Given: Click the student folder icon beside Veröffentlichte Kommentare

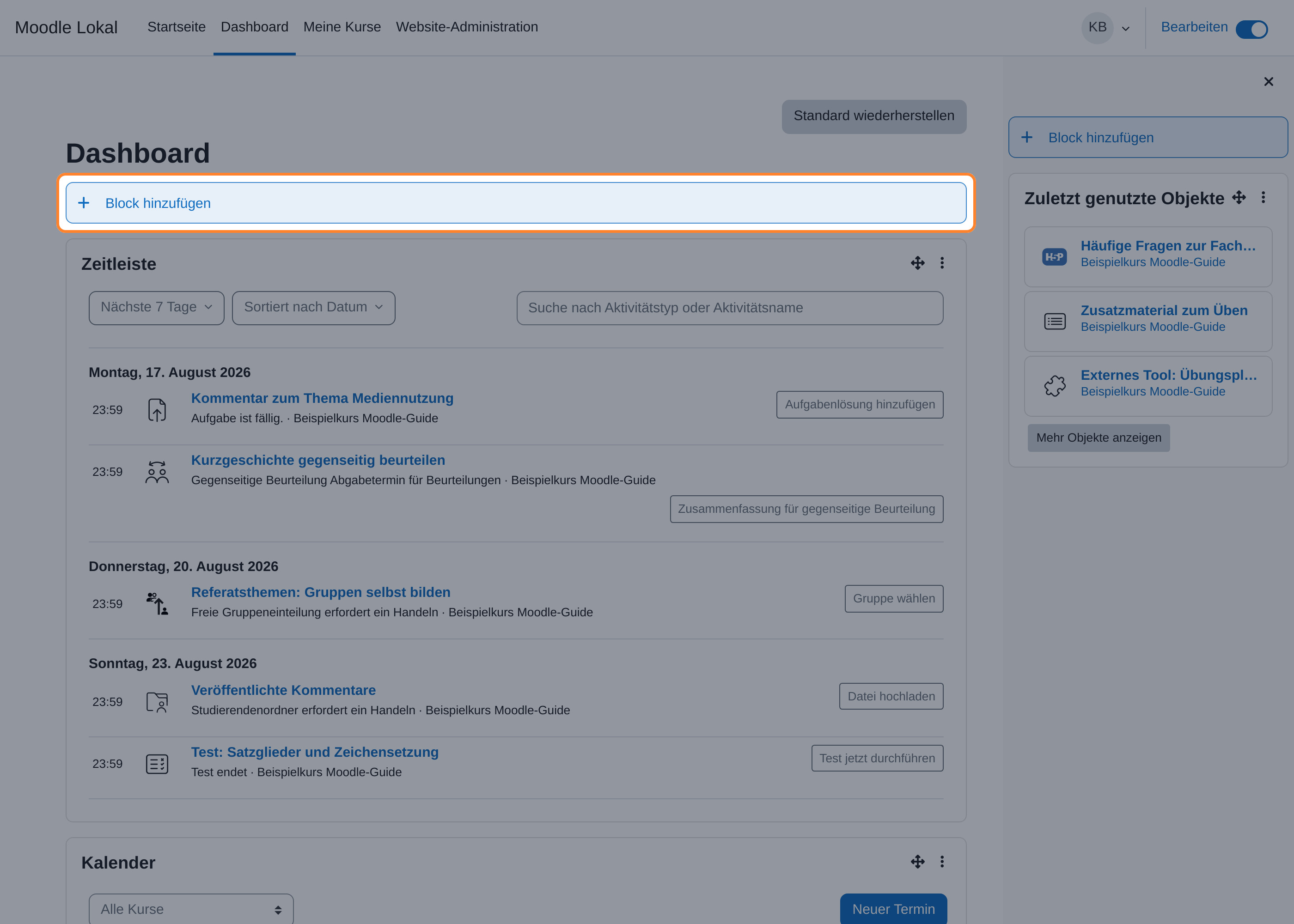Looking at the screenshot, I should point(157,702).
